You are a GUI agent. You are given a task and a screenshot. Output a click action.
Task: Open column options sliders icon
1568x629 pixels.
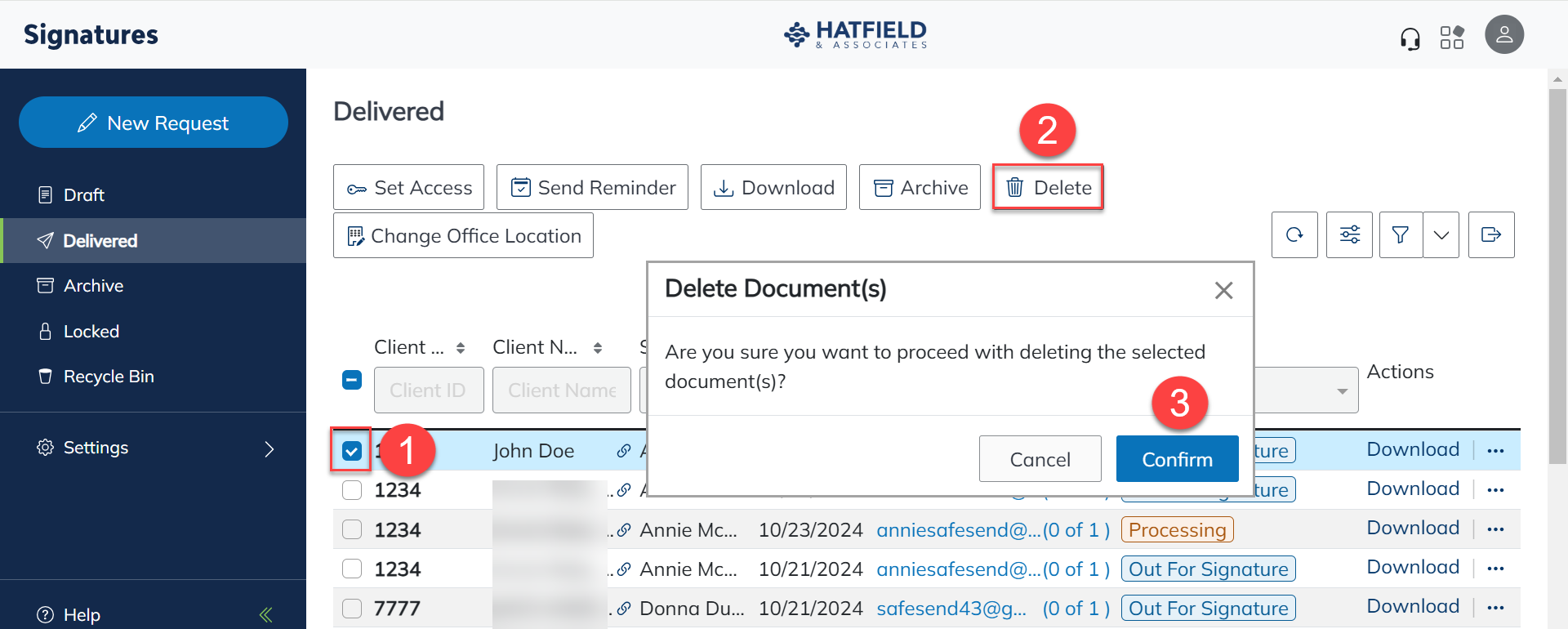[1349, 235]
